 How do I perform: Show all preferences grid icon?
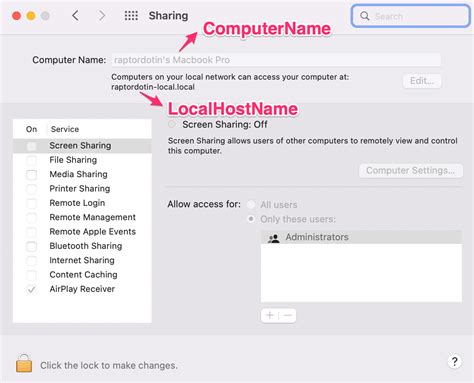pos(131,16)
